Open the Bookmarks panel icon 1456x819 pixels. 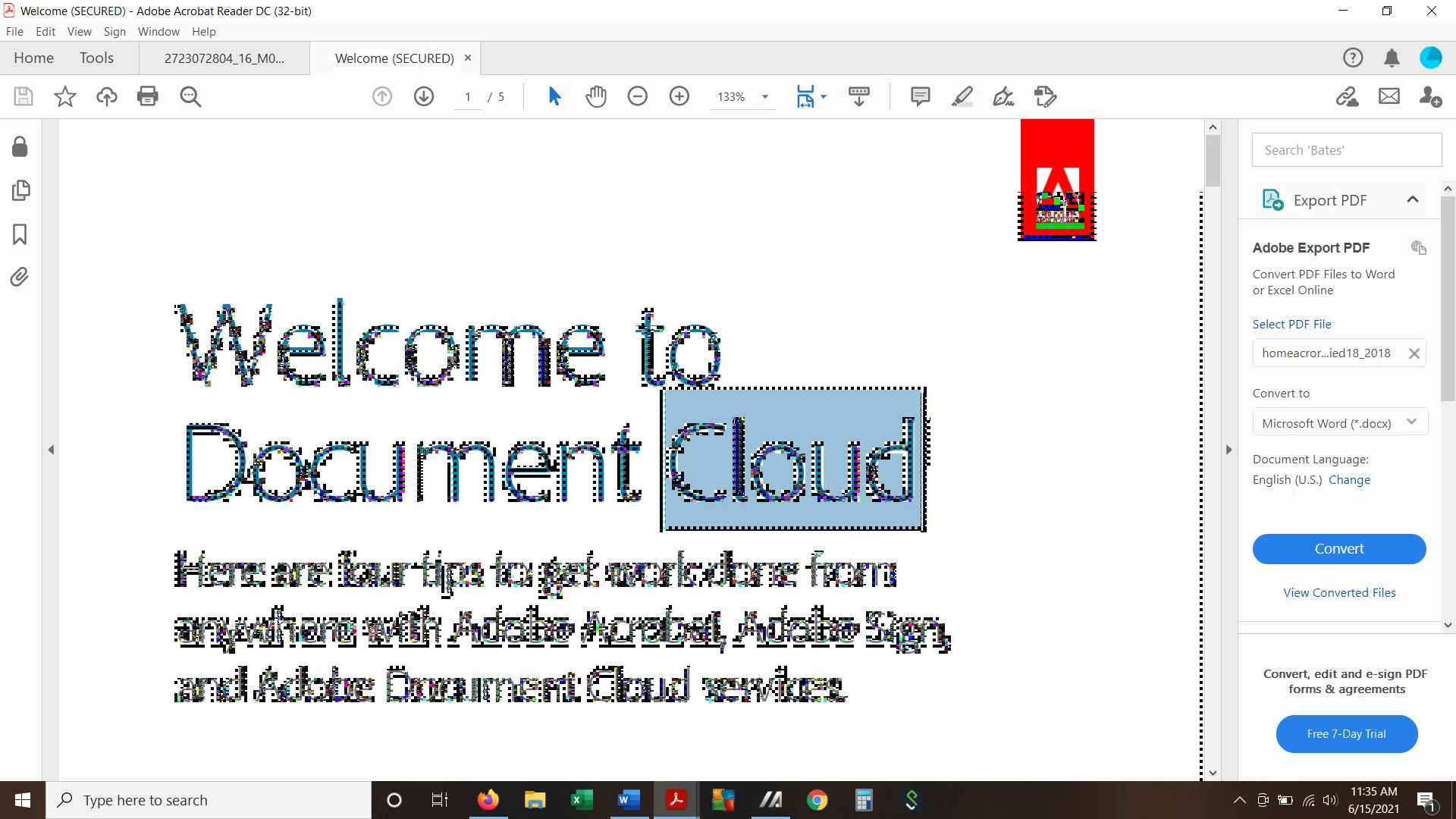(x=20, y=234)
